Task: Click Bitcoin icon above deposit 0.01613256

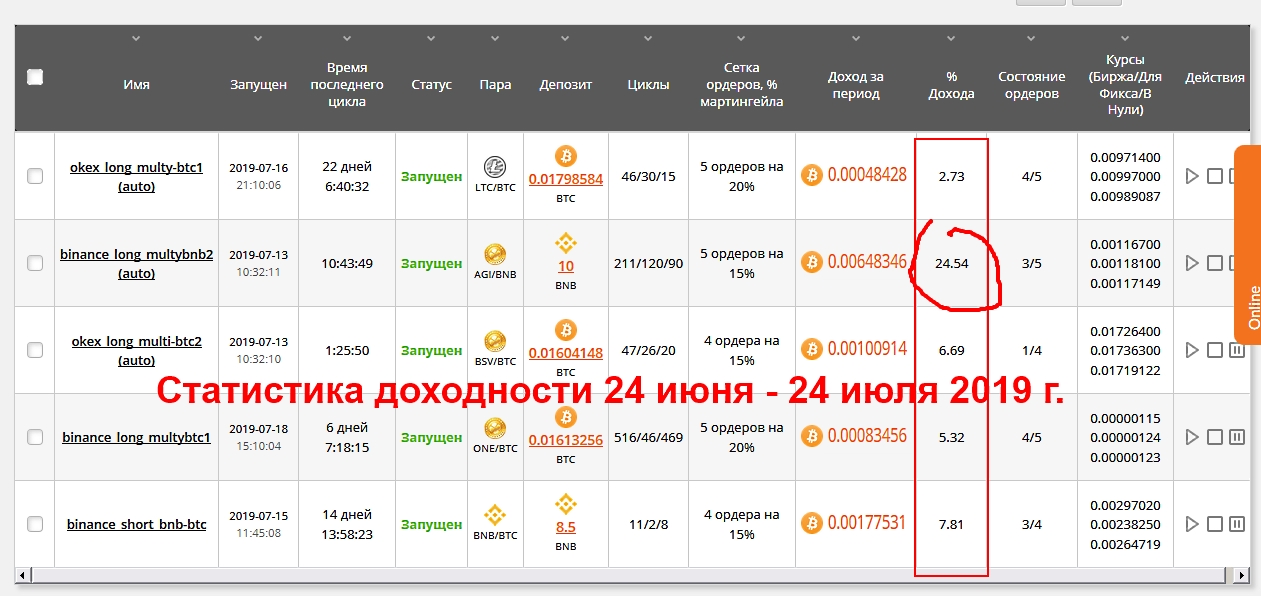Action: coord(566,417)
